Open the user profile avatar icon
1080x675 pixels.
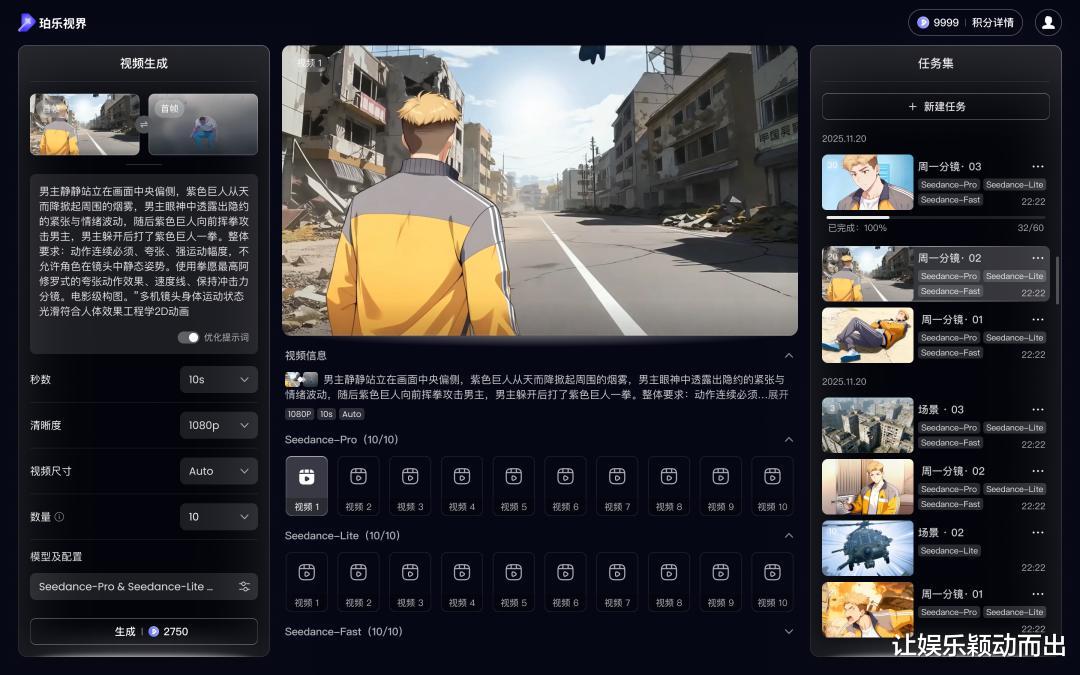click(1048, 23)
